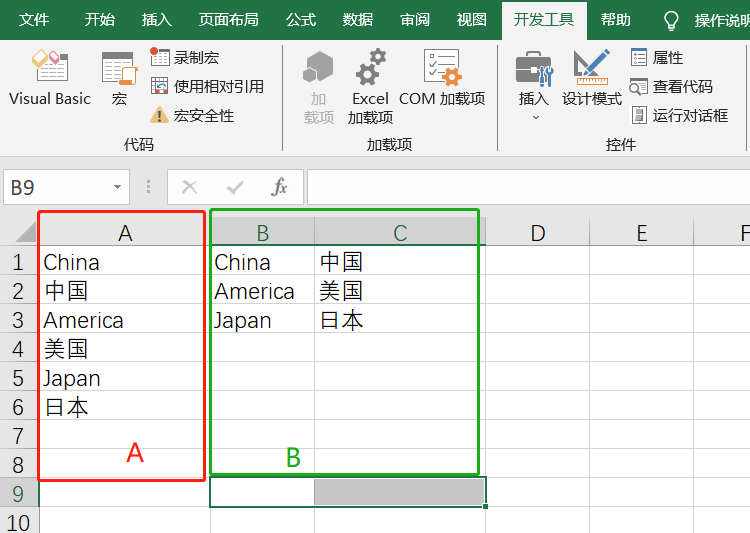
Task: Click cell B1 containing China
Action: (263, 261)
